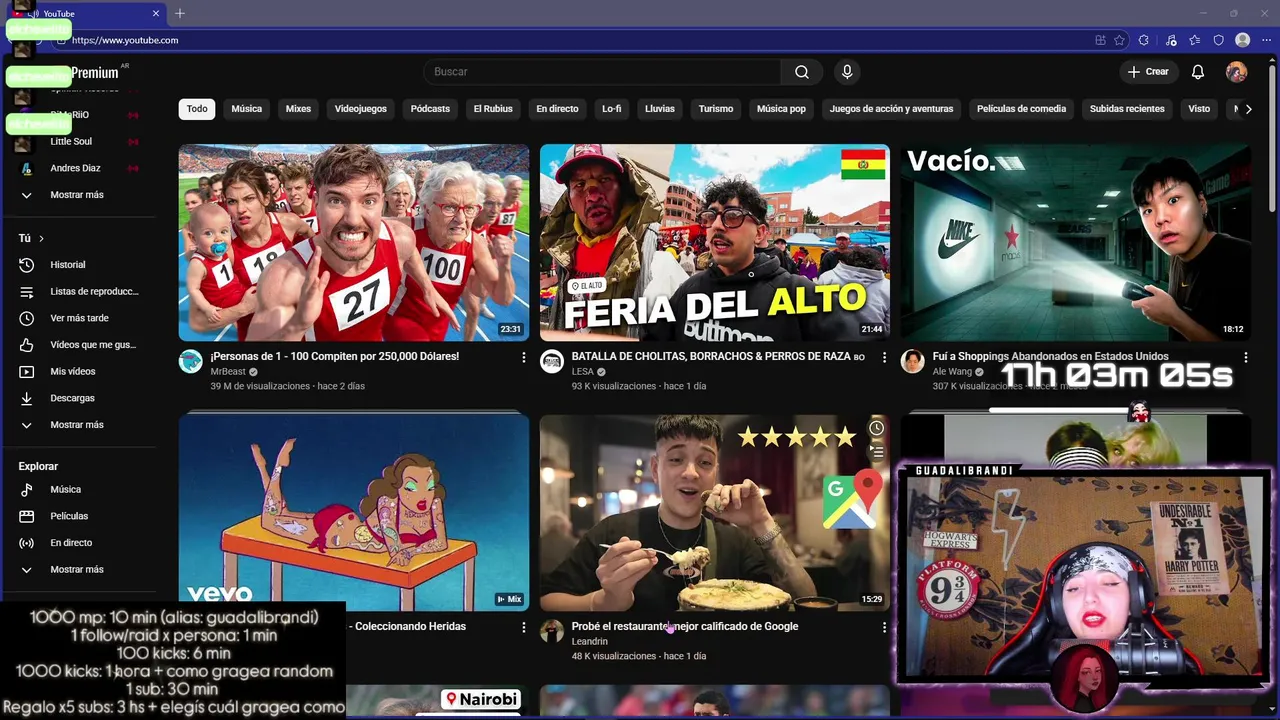
Task: Select the En directo filter chip
Action: [557, 109]
